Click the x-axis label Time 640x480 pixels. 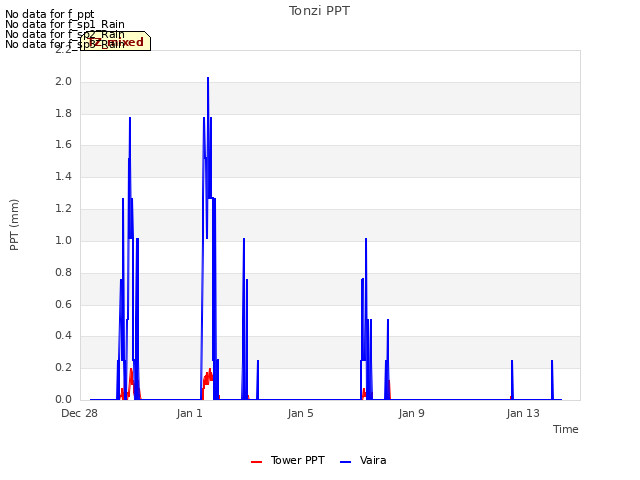565,429
